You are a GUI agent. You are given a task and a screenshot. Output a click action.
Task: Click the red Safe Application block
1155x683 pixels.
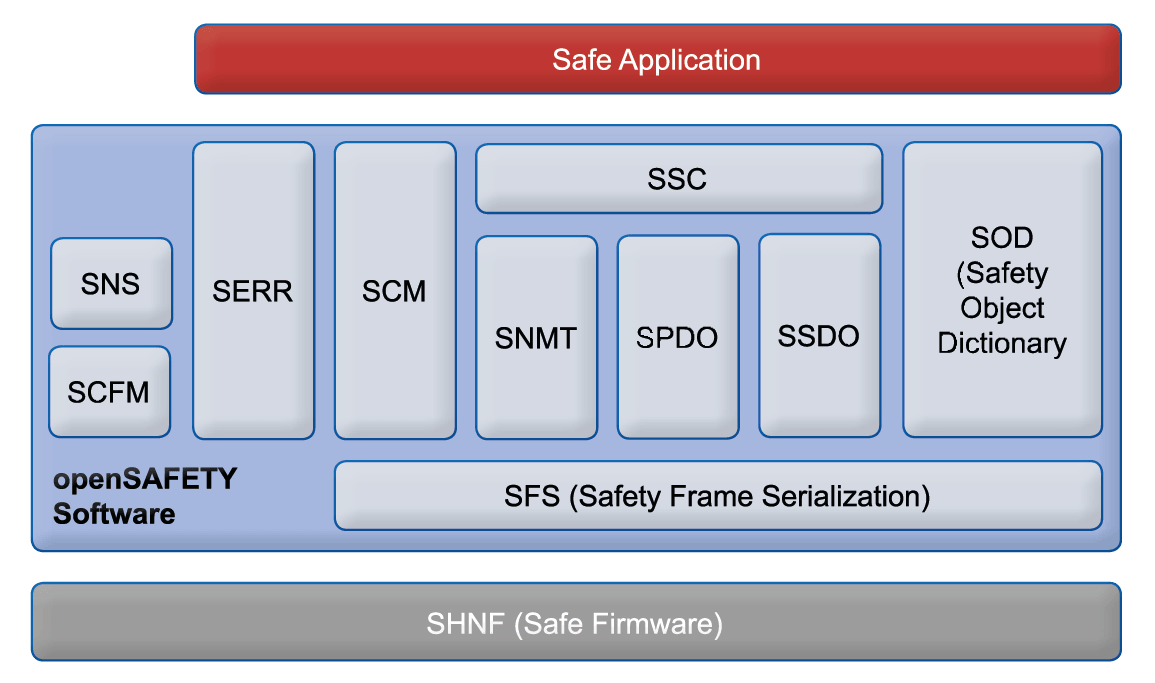(658, 59)
